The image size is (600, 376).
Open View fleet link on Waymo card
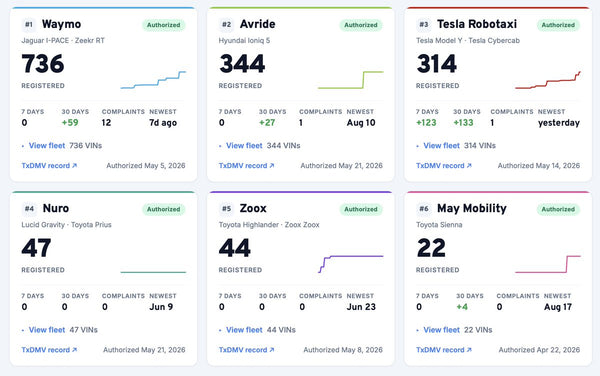click(x=47, y=146)
